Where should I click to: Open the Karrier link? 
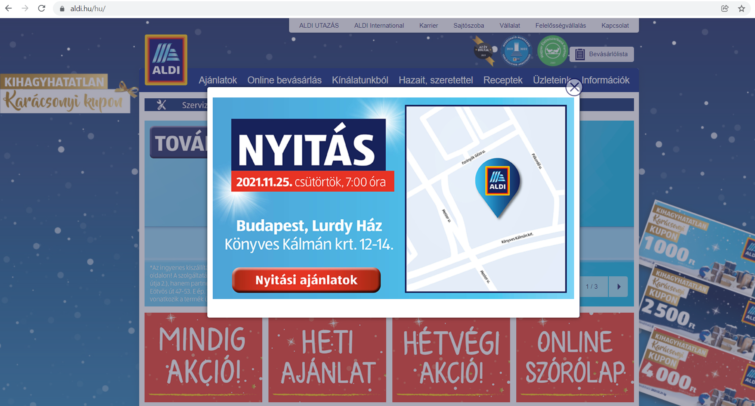click(428, 25)
